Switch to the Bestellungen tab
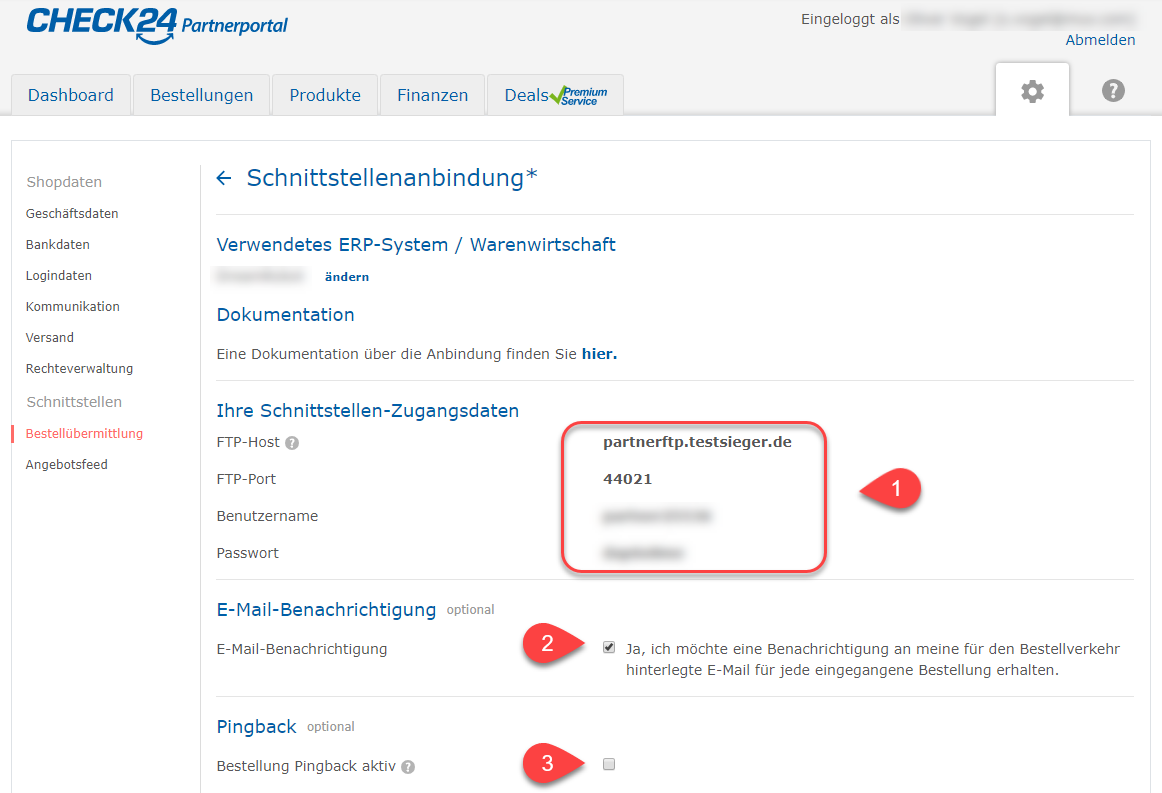Viewport: 1162px width, 793px height. (201, 96)
